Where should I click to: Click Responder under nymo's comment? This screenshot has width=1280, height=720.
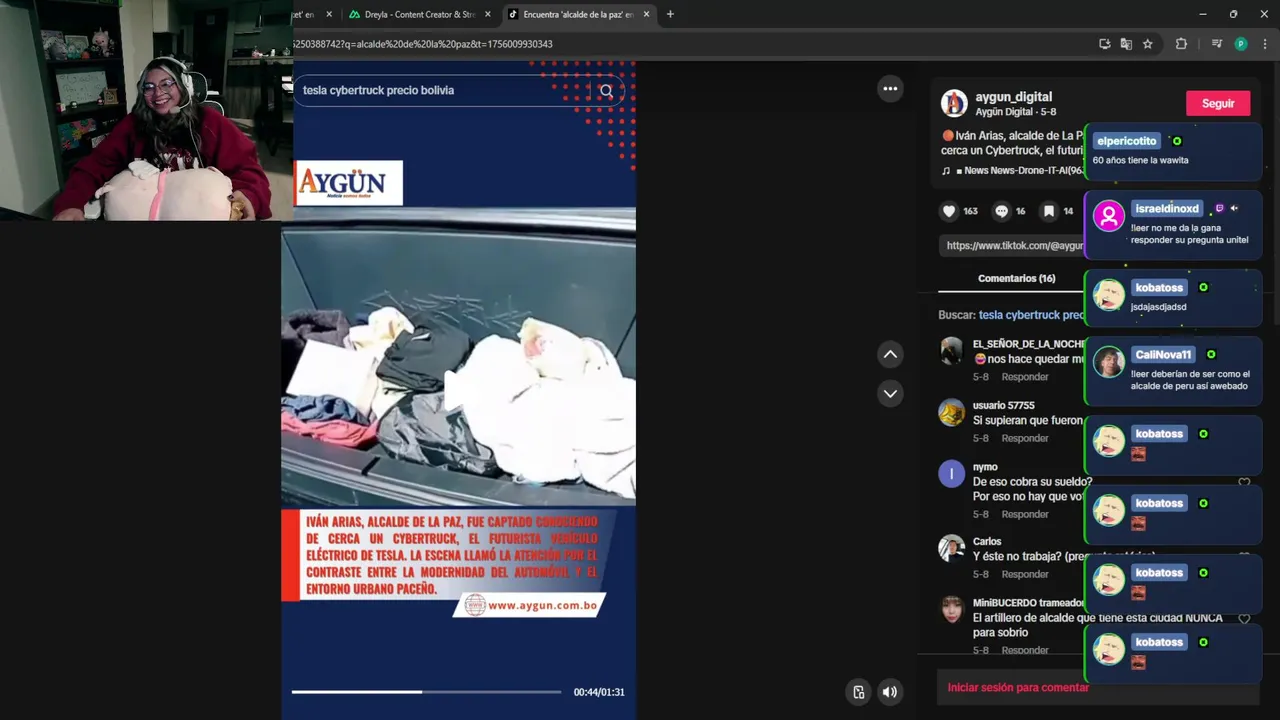click(x=1025, y=514)
